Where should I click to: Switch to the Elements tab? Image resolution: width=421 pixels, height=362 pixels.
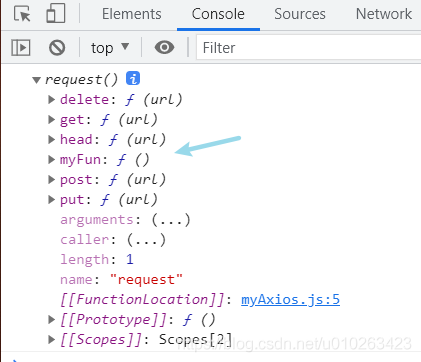(x=132, y=14)
